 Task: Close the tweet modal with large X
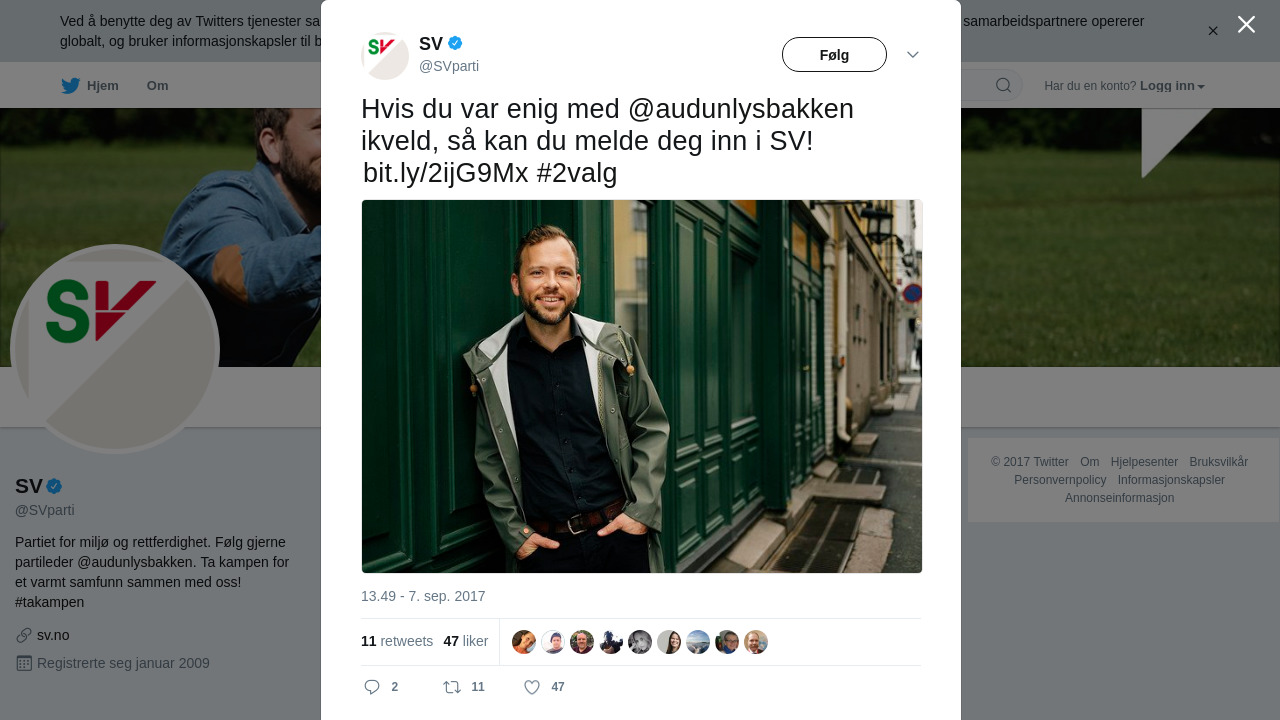pyautogui.click(x=1246, y=24)
